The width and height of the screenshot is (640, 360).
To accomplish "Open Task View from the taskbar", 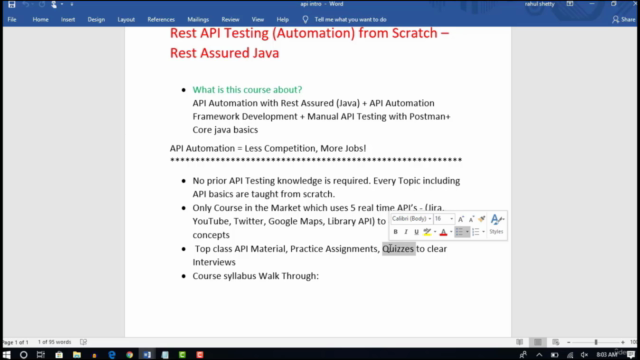I will pyautogui.click(x=40, y=355).
